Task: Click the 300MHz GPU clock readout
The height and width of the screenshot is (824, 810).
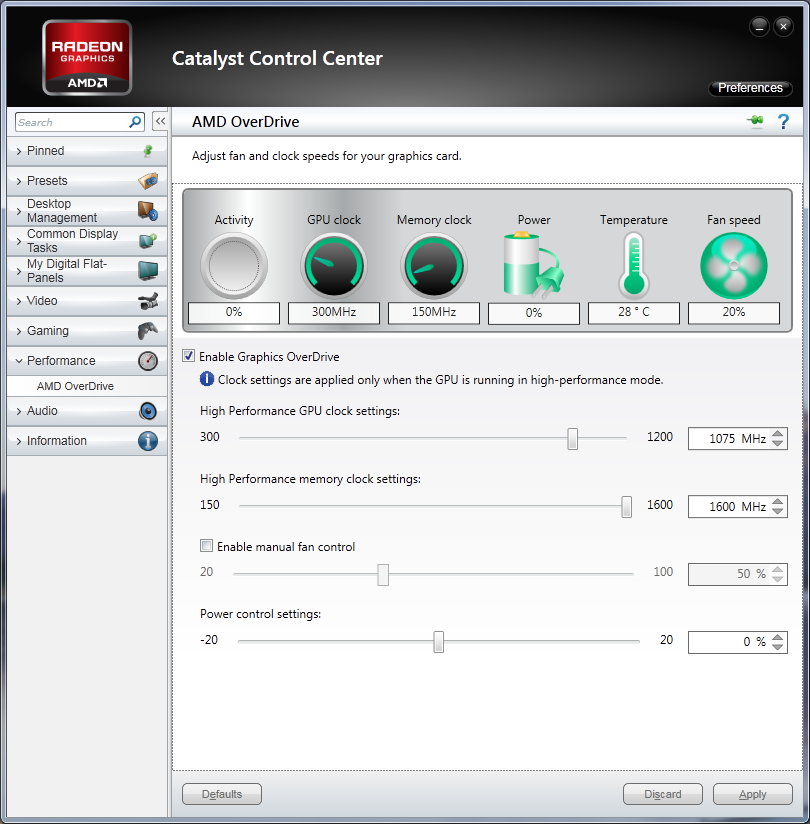Action: (x=334, y=312)
